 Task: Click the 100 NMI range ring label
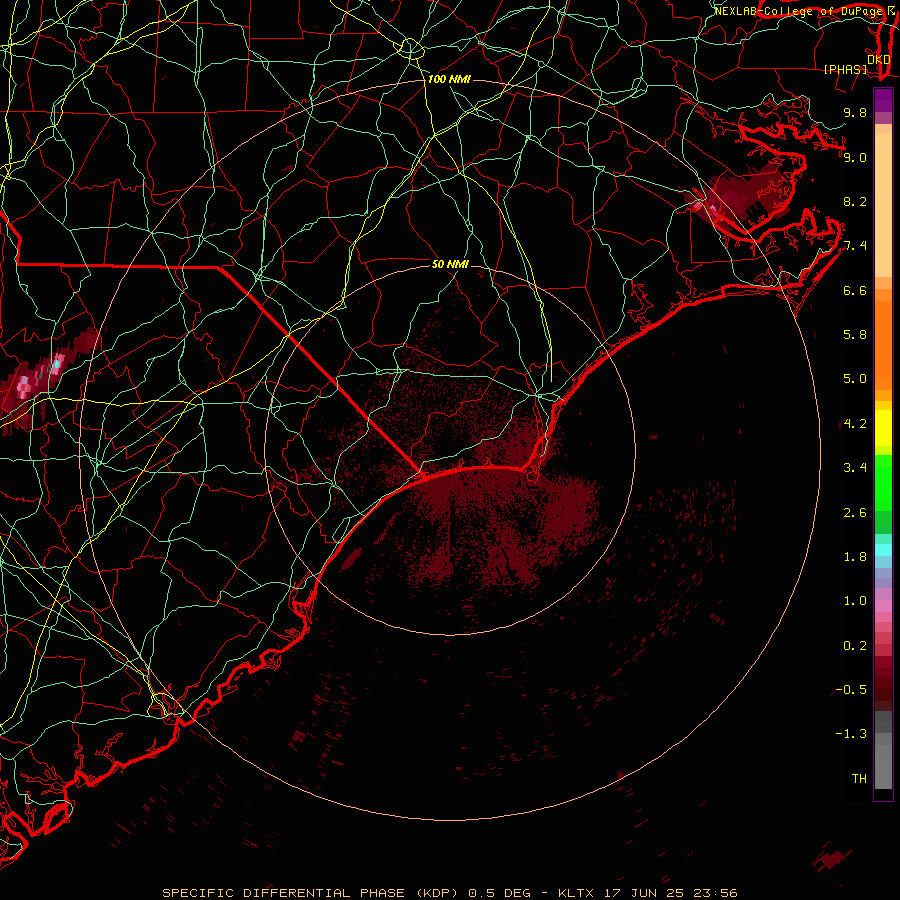[449, 79]
